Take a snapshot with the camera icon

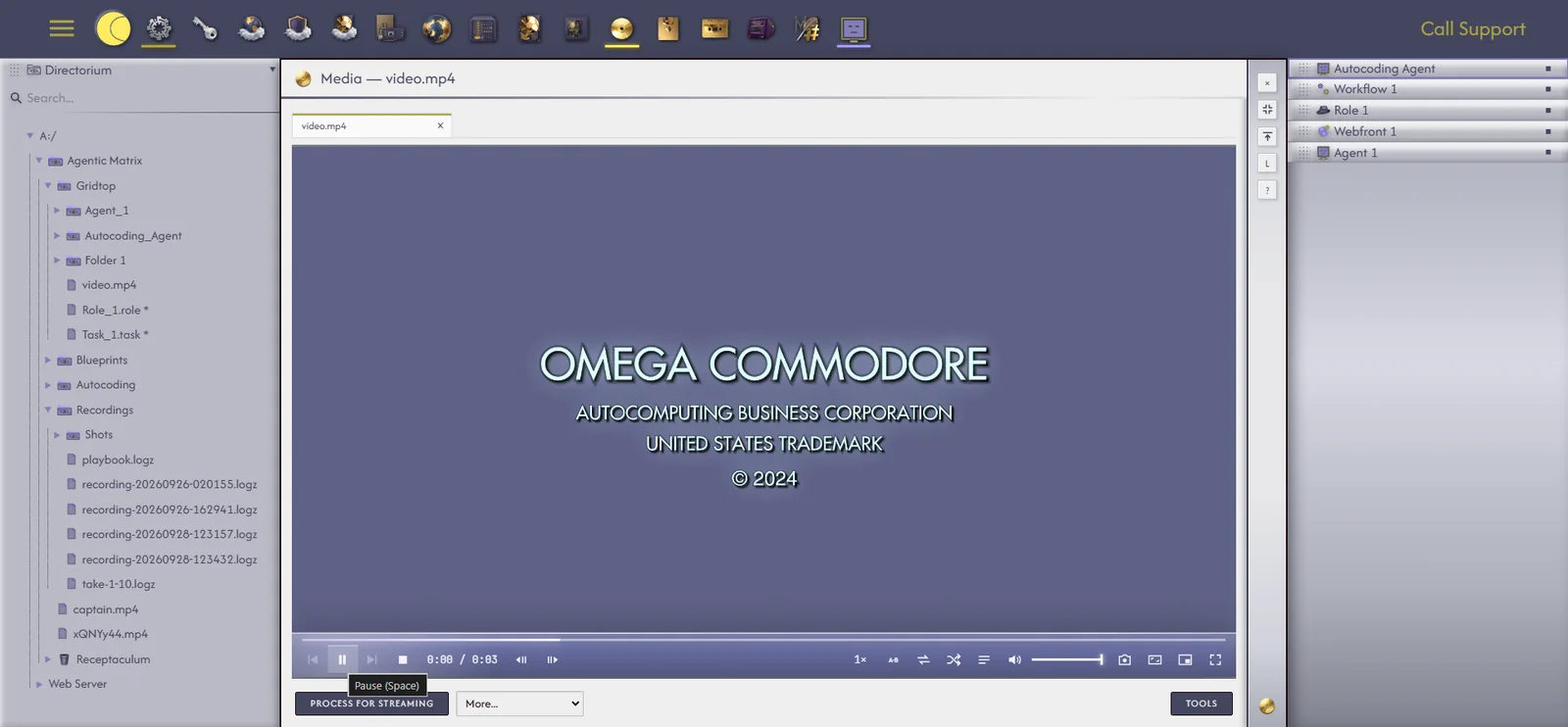coord(1124,660)
